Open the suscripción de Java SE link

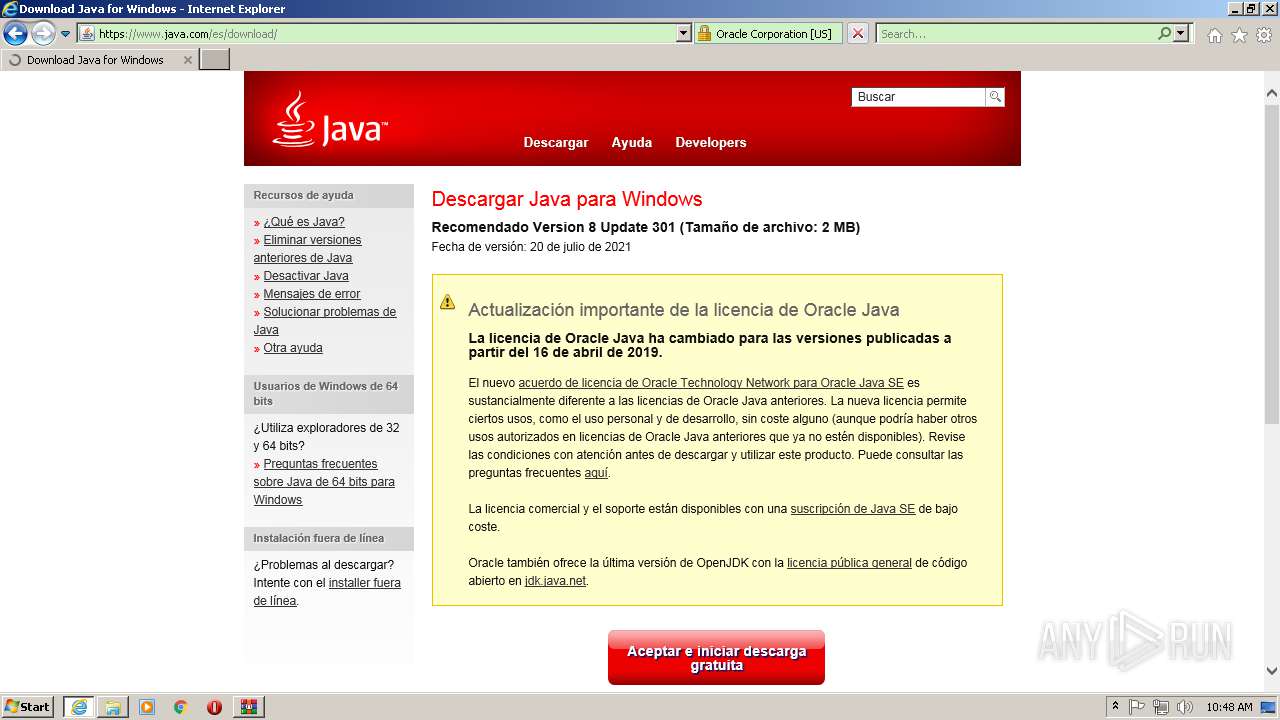[x=853, y=509]
